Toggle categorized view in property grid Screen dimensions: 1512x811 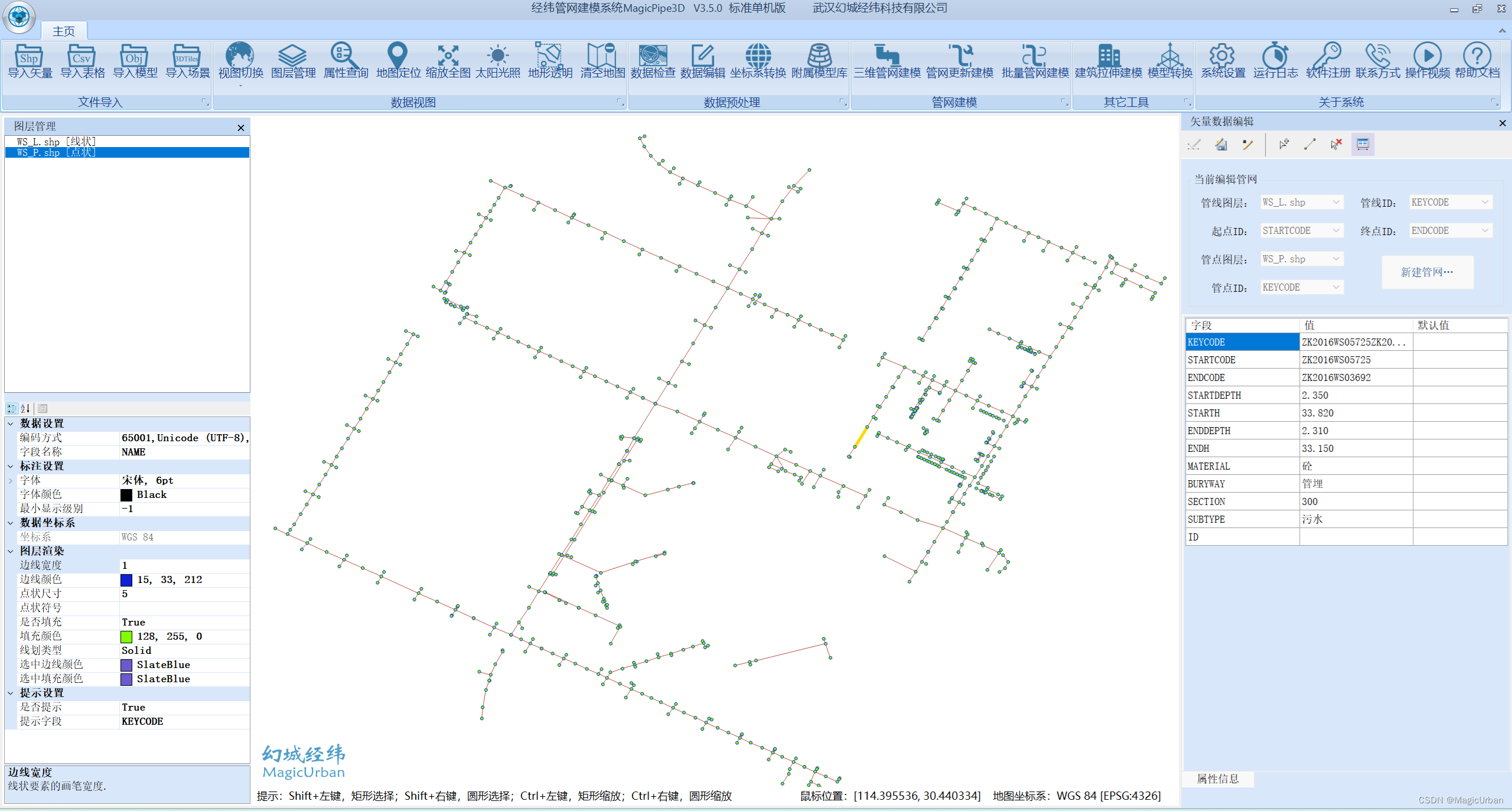tap(12, 408)
